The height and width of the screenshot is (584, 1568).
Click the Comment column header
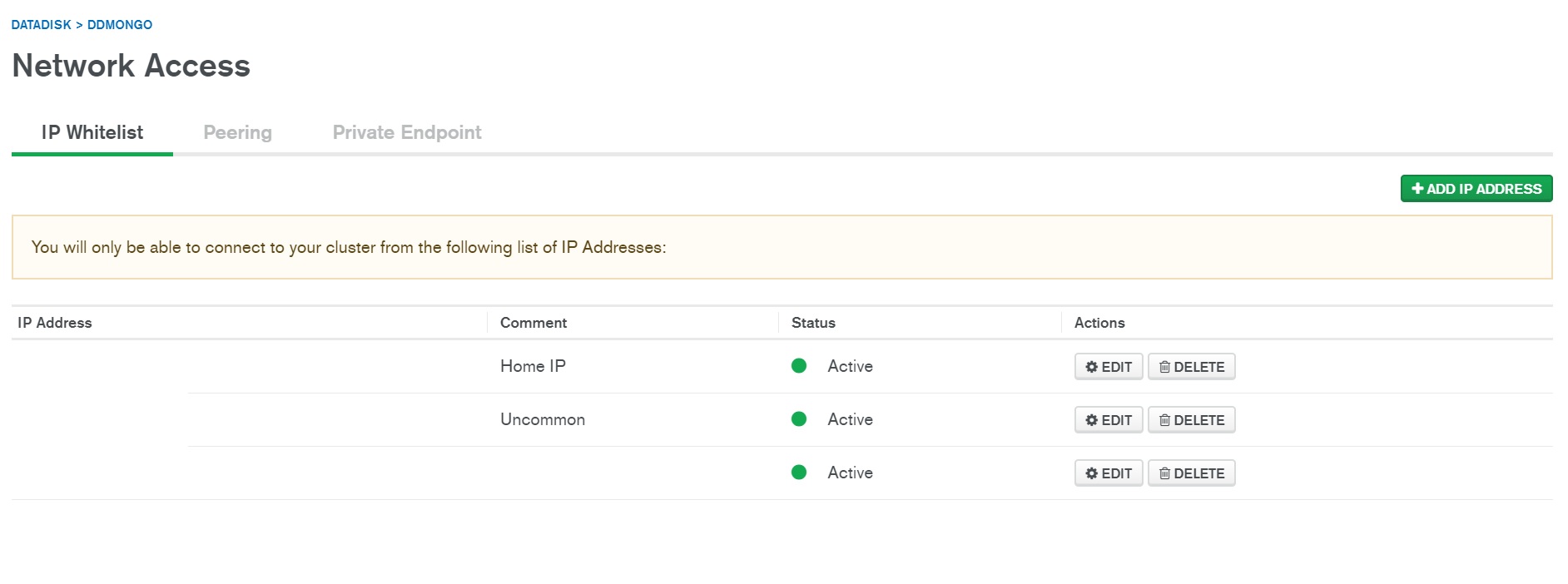coord(533,323)
